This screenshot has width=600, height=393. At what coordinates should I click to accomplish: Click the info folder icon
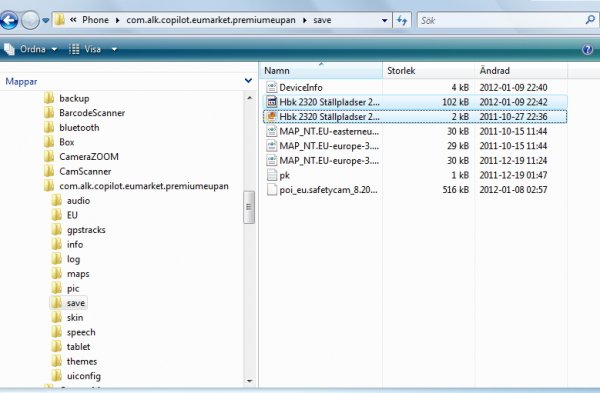(56, 244)
